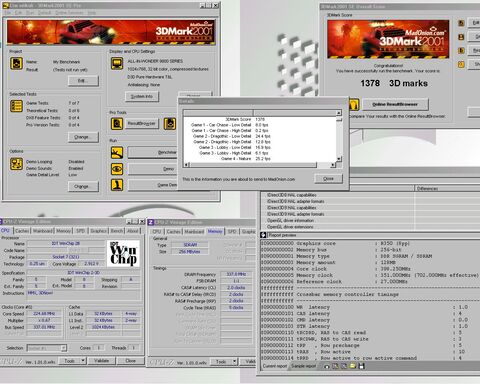Viewport: 480px width, 384px height.
Task: Click the Details list scroll-left arrow
Action: pyautogui.click(x=186, y=165)
